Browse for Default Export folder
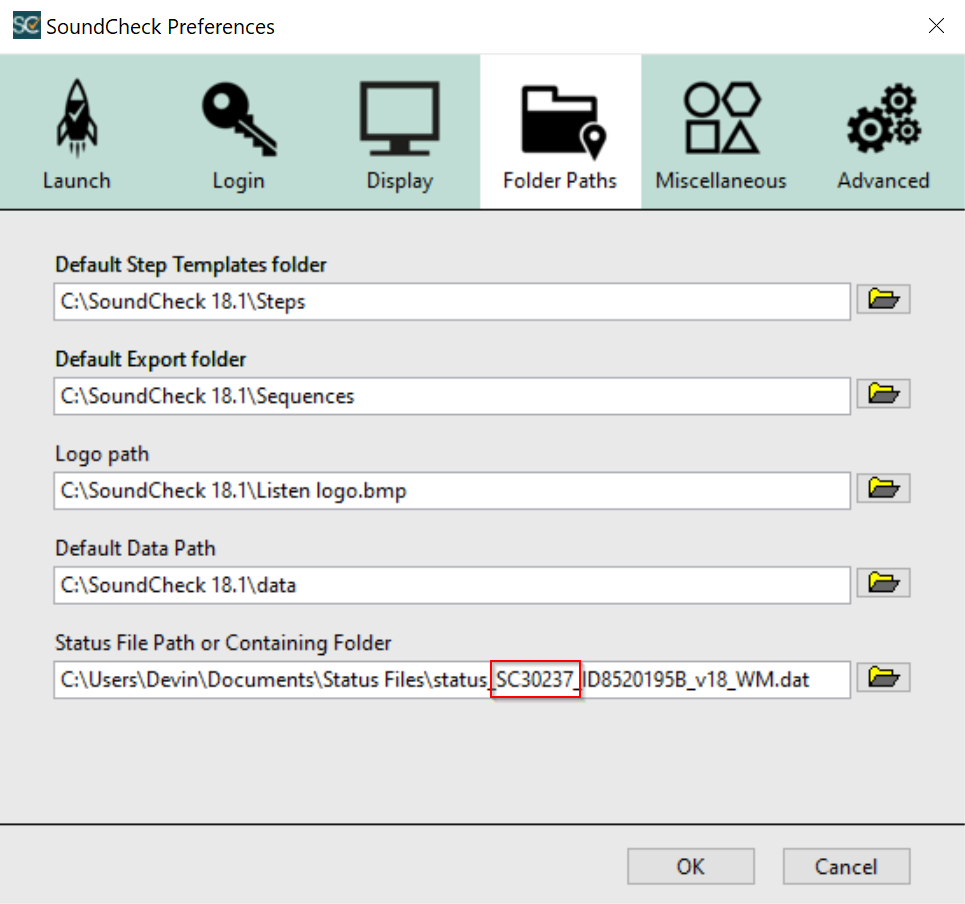Screen dimensions: 965x904 click(883, 394)
